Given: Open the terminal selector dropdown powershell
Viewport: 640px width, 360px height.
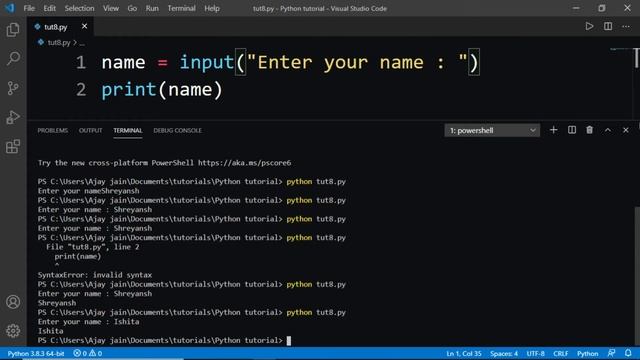Looking at the screenshot, I should [492, 131].
